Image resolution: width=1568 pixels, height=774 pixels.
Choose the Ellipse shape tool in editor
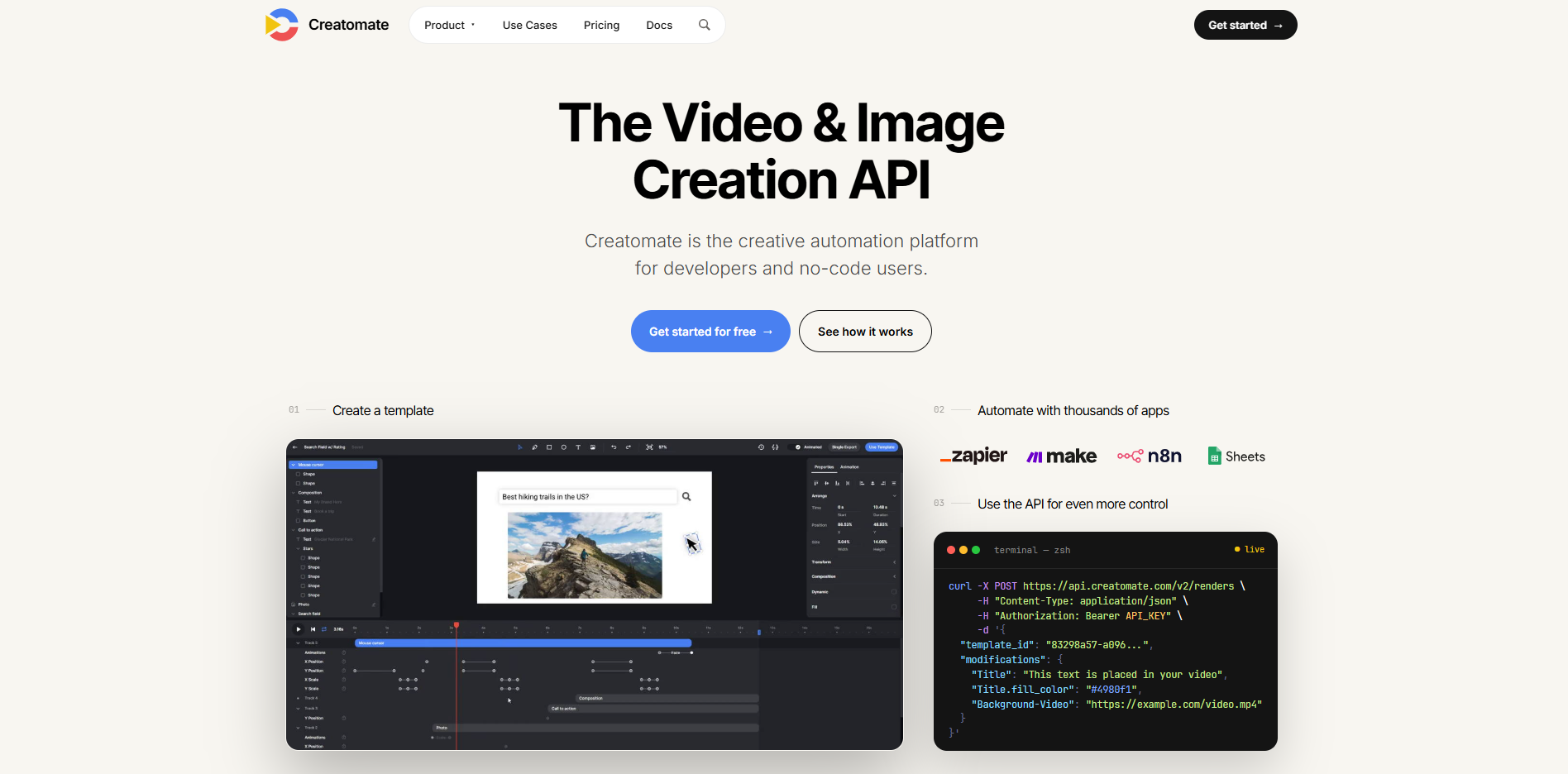coord(564,447)
